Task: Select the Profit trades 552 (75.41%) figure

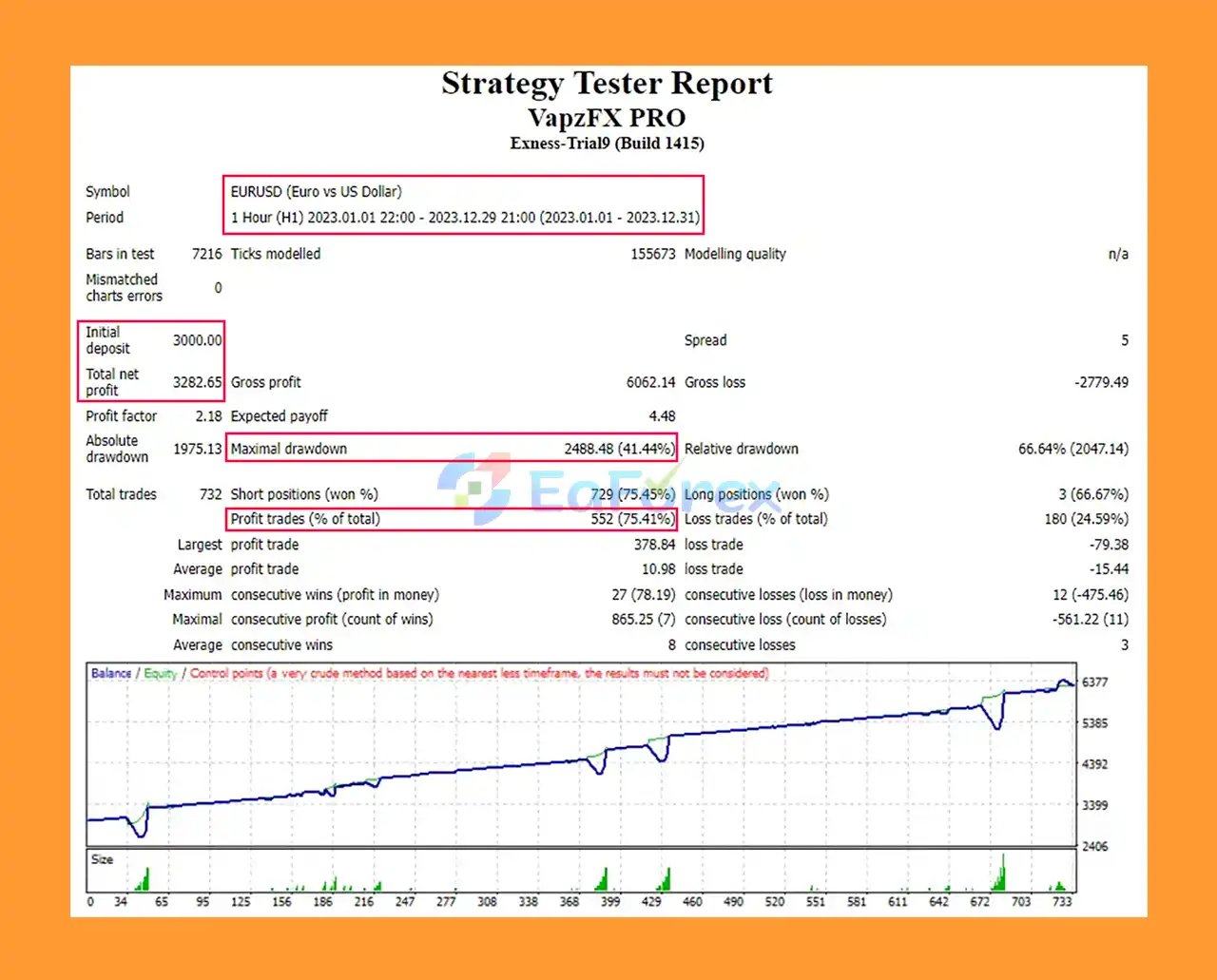Action: click(x=632, y=519)
